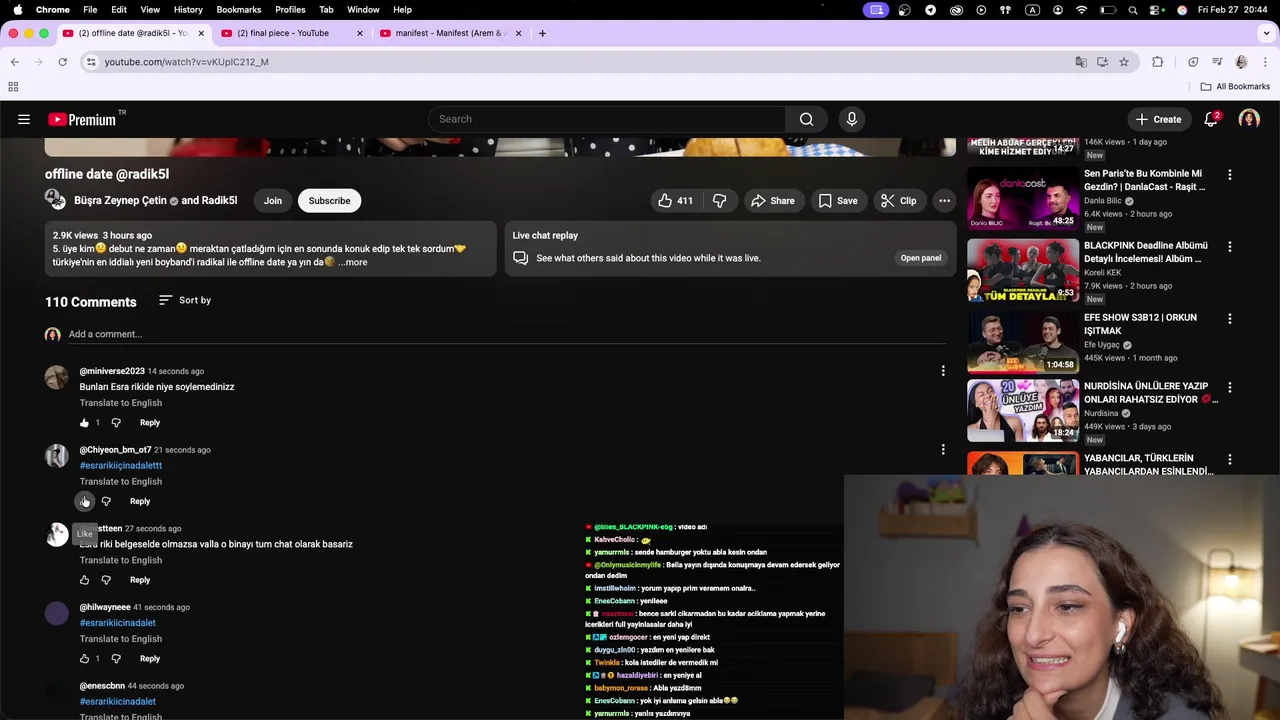Screen dimensions: 1280x720
Task: Dislike the comment by @Chiyeon_bm_ot7
Action: [x=106, y=501]
